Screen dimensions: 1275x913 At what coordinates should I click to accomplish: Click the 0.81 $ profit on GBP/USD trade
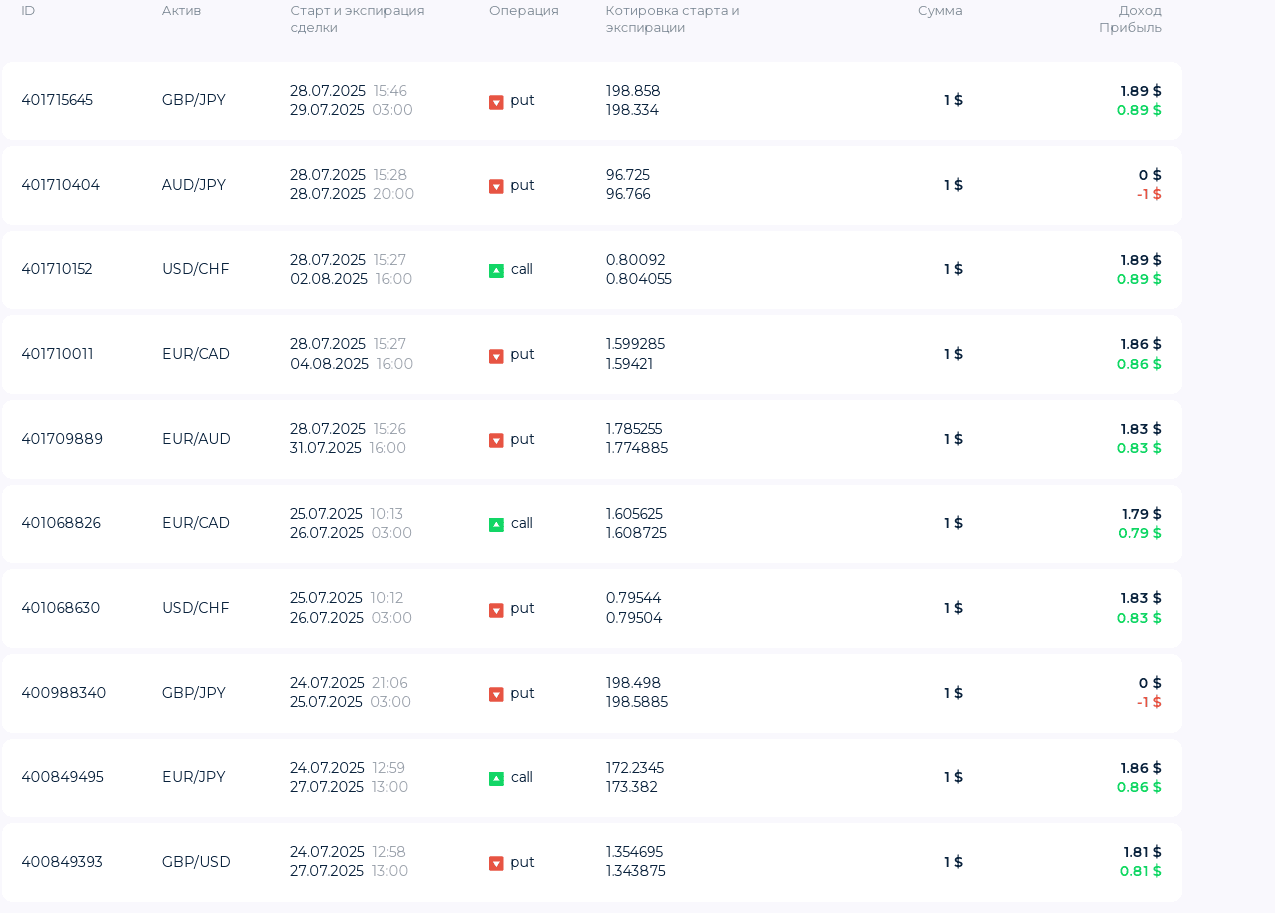1141,871
